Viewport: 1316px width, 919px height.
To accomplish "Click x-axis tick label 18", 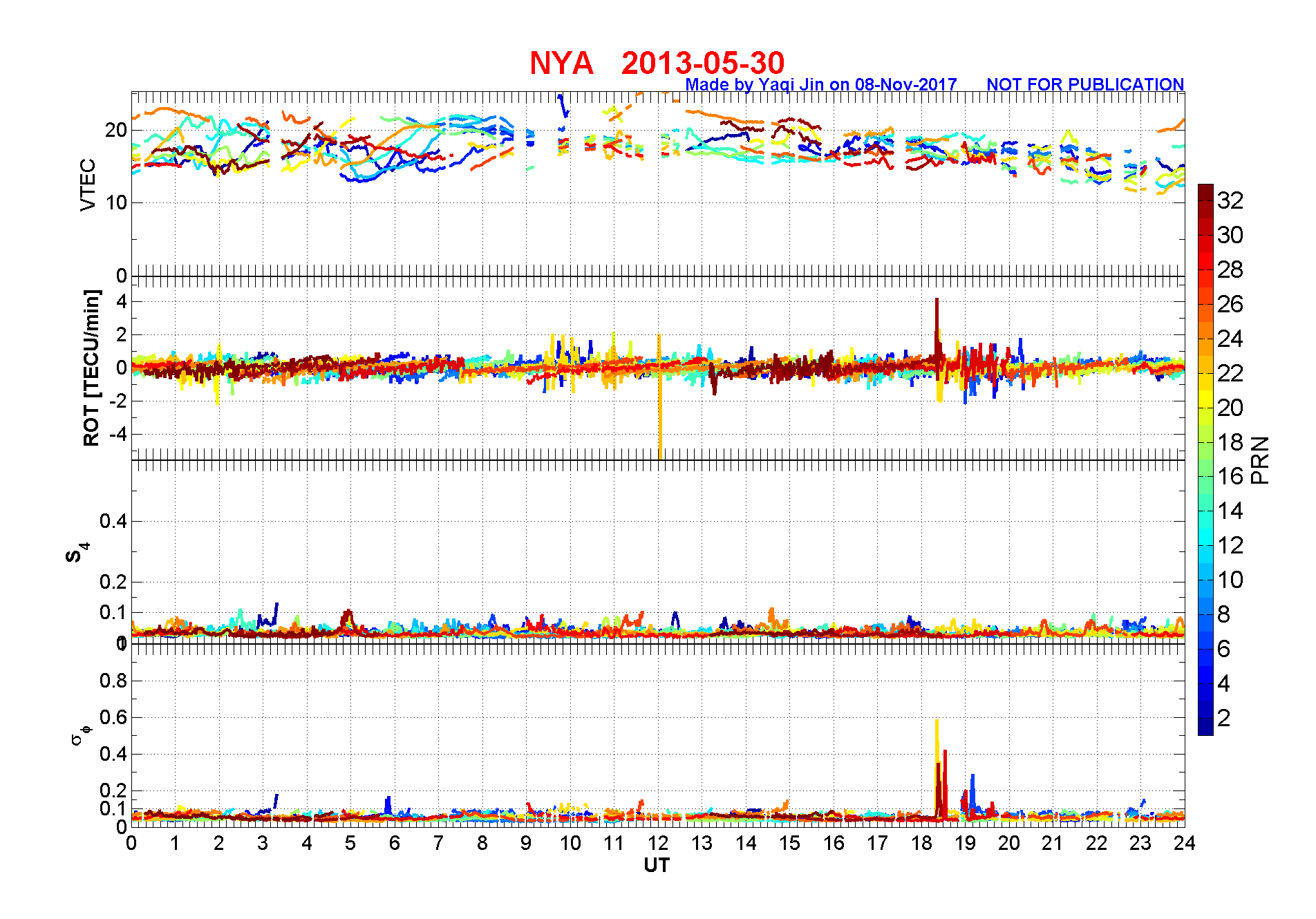I will [x=921, y=843].
